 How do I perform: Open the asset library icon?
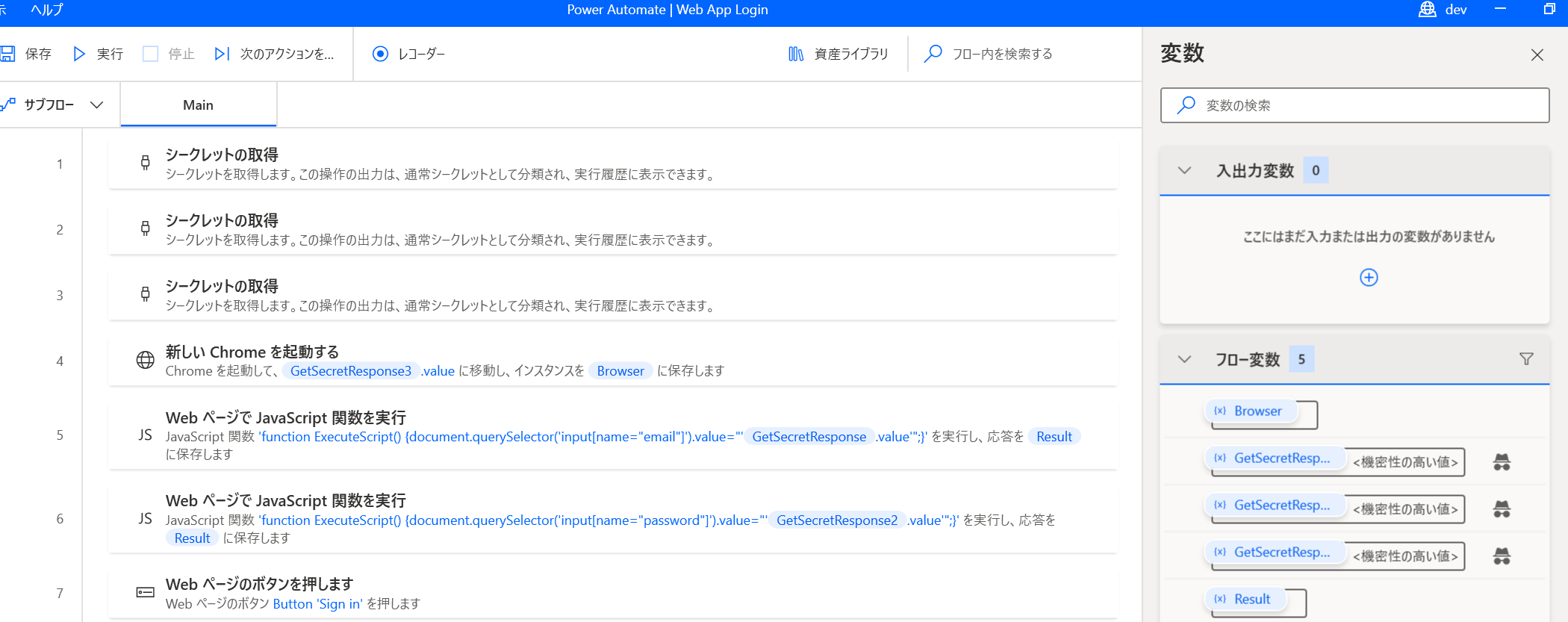click(x=796, y=54)
